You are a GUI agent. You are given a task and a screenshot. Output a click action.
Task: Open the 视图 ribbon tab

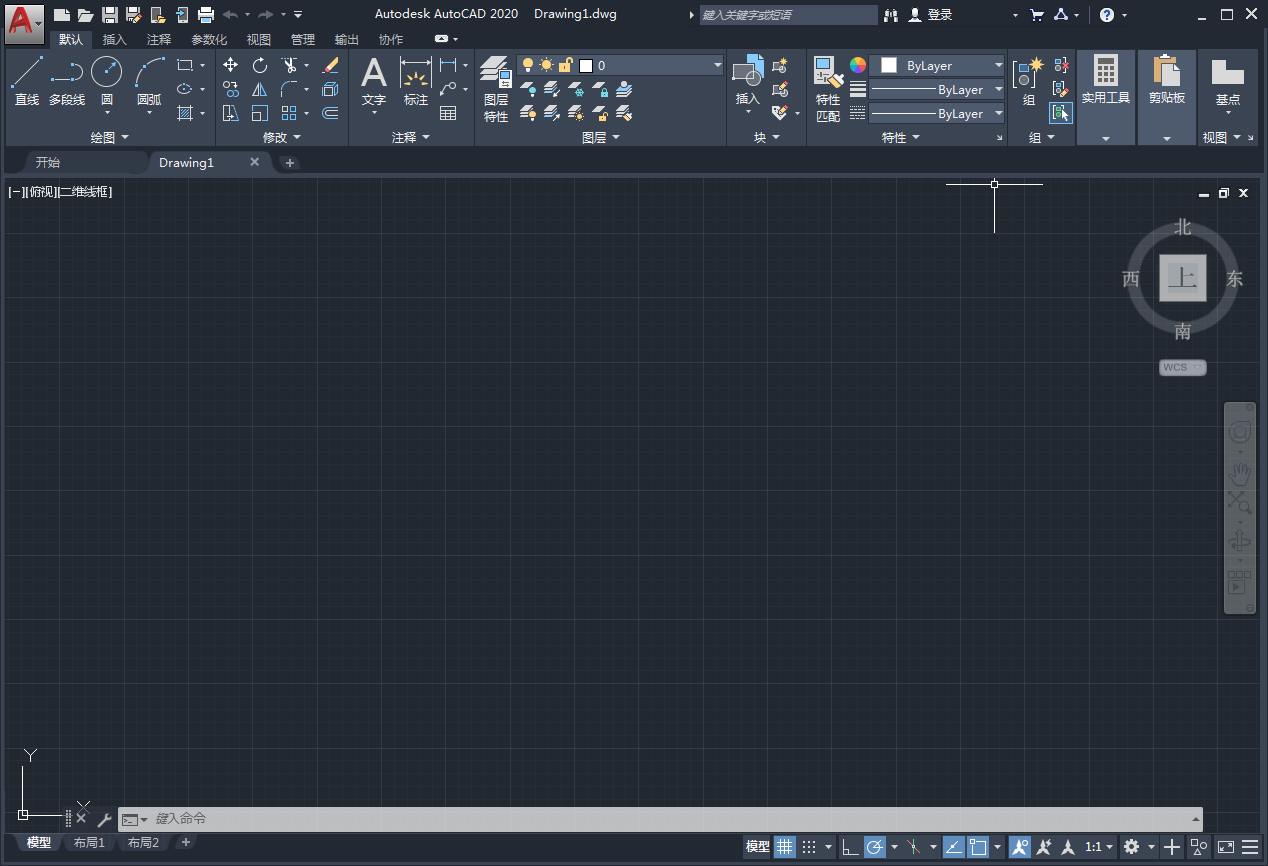(258, 39)
